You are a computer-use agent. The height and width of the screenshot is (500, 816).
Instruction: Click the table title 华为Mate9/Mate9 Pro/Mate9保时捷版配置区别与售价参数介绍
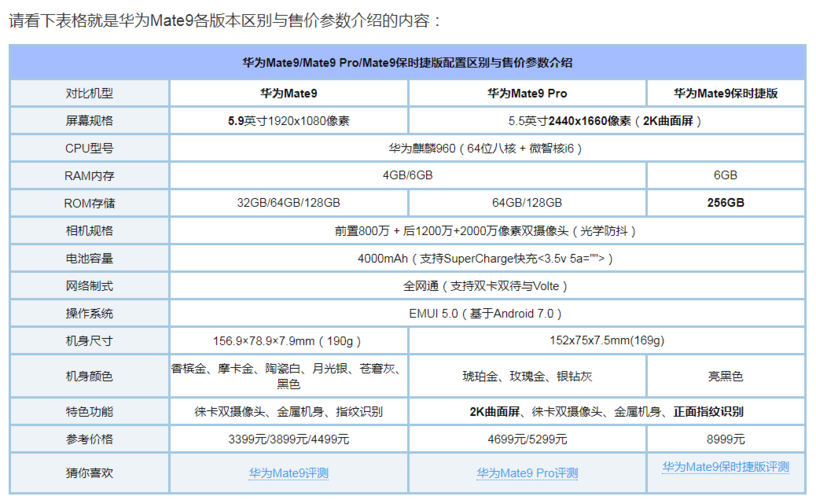tap(407, 63)
